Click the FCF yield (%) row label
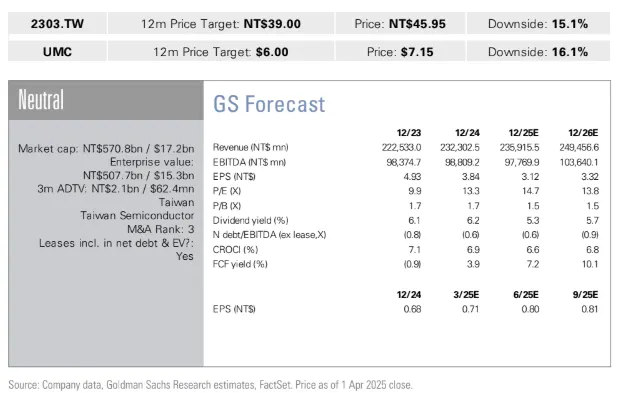This screenshot has width=619, height=394. click(x=240, y=264)
